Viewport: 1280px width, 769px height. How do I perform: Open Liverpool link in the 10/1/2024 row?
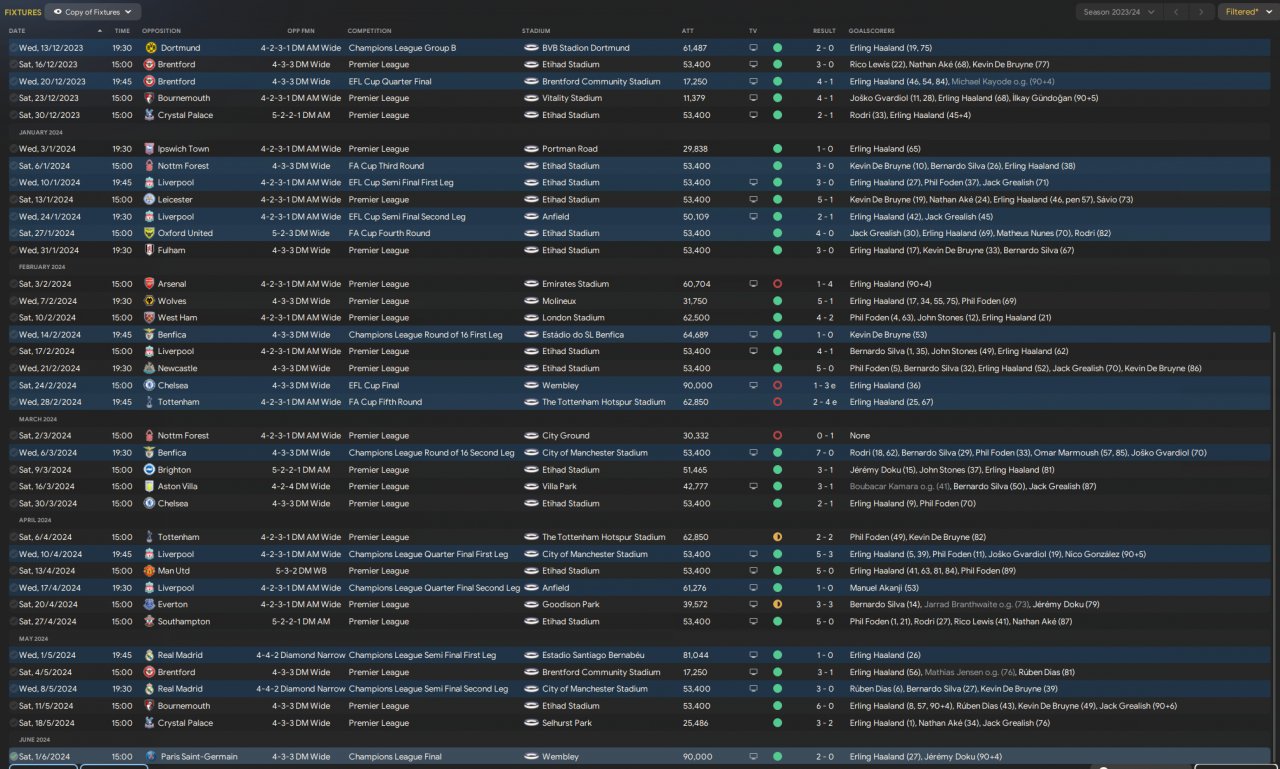tap(175, 183)
